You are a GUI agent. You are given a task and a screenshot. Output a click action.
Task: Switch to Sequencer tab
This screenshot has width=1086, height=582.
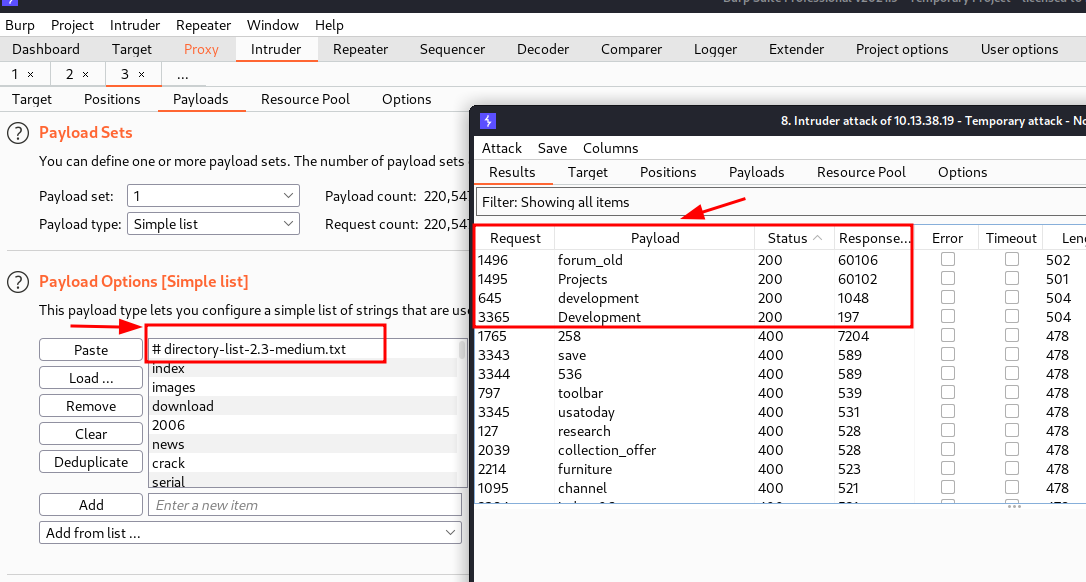pyautogui.click(x=452, y=49)
